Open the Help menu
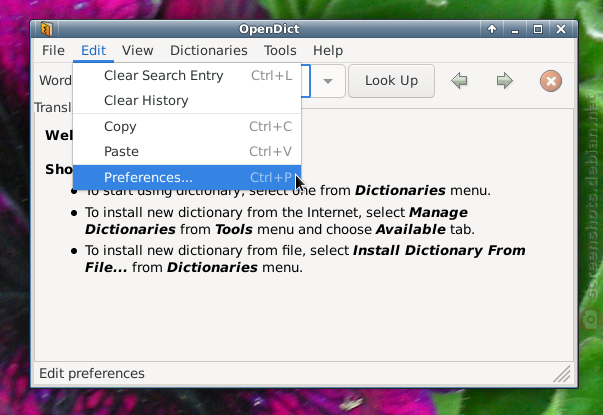This screenshot has height=415, width=603. (x=328, y=50)
